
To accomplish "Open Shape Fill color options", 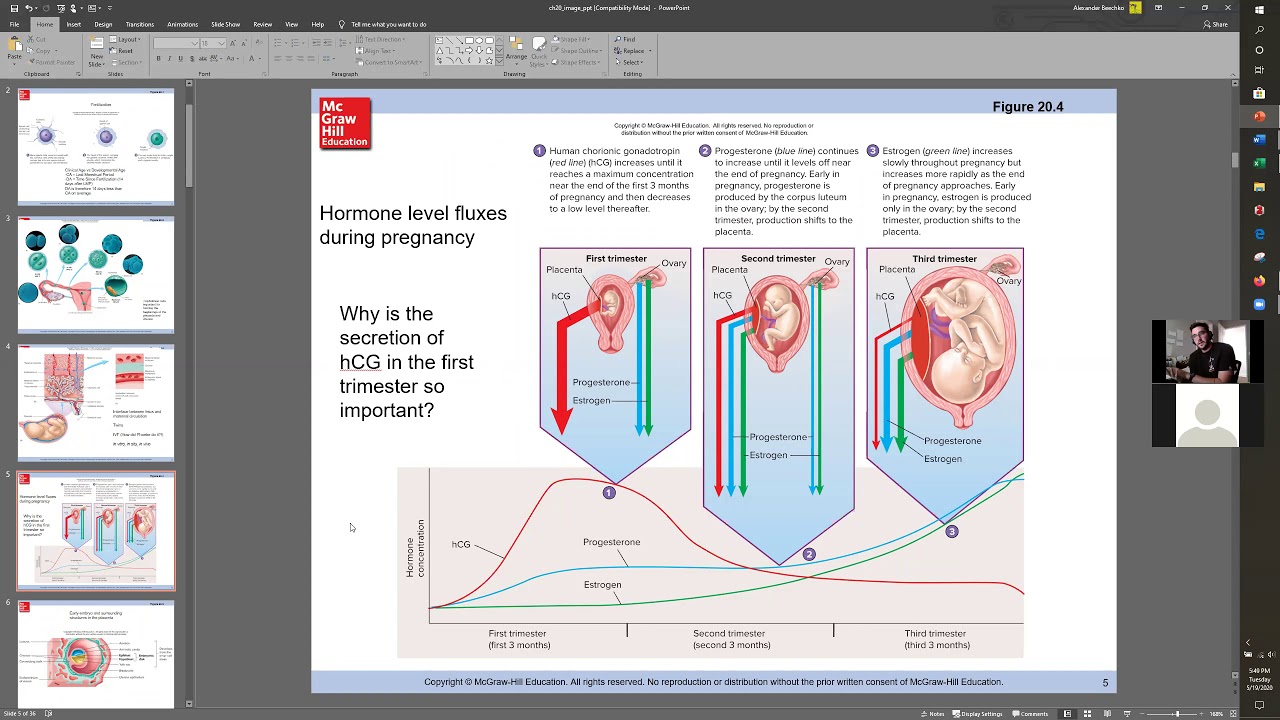I will (573, 39).
